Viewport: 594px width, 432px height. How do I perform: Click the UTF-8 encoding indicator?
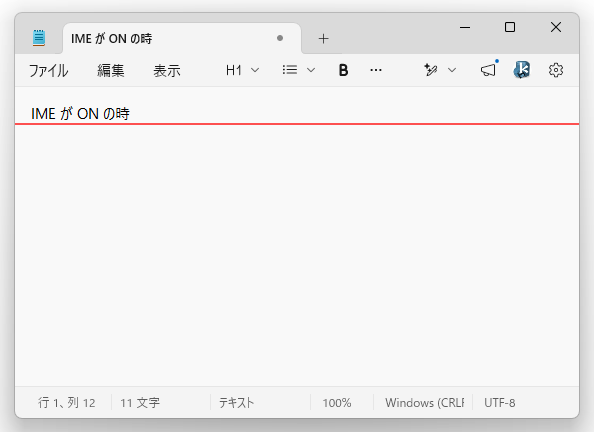point(499,403)
